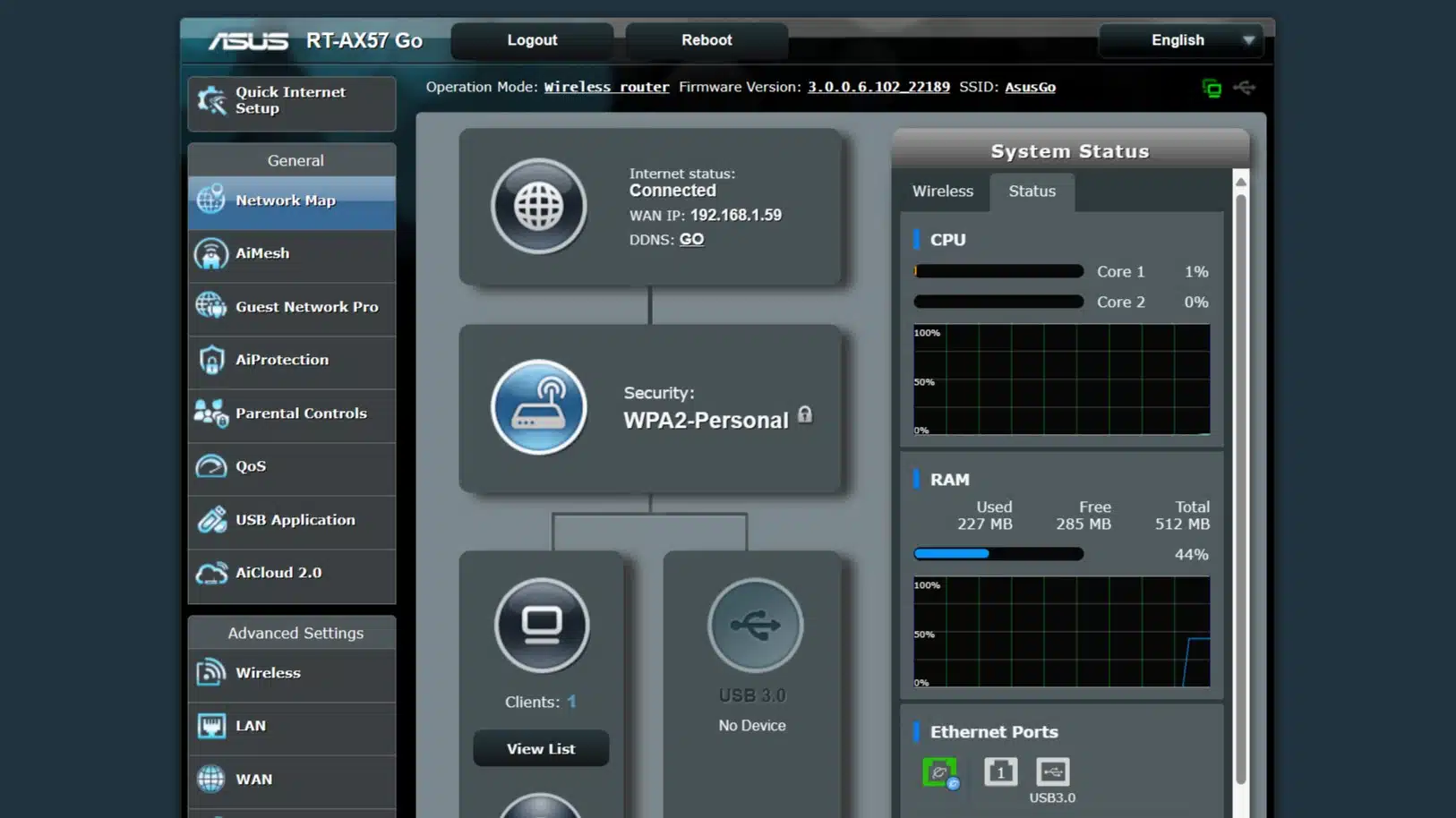Open LAN advanced settings
Viewport: 1456px width, 818px height.
tap(292, 727)
